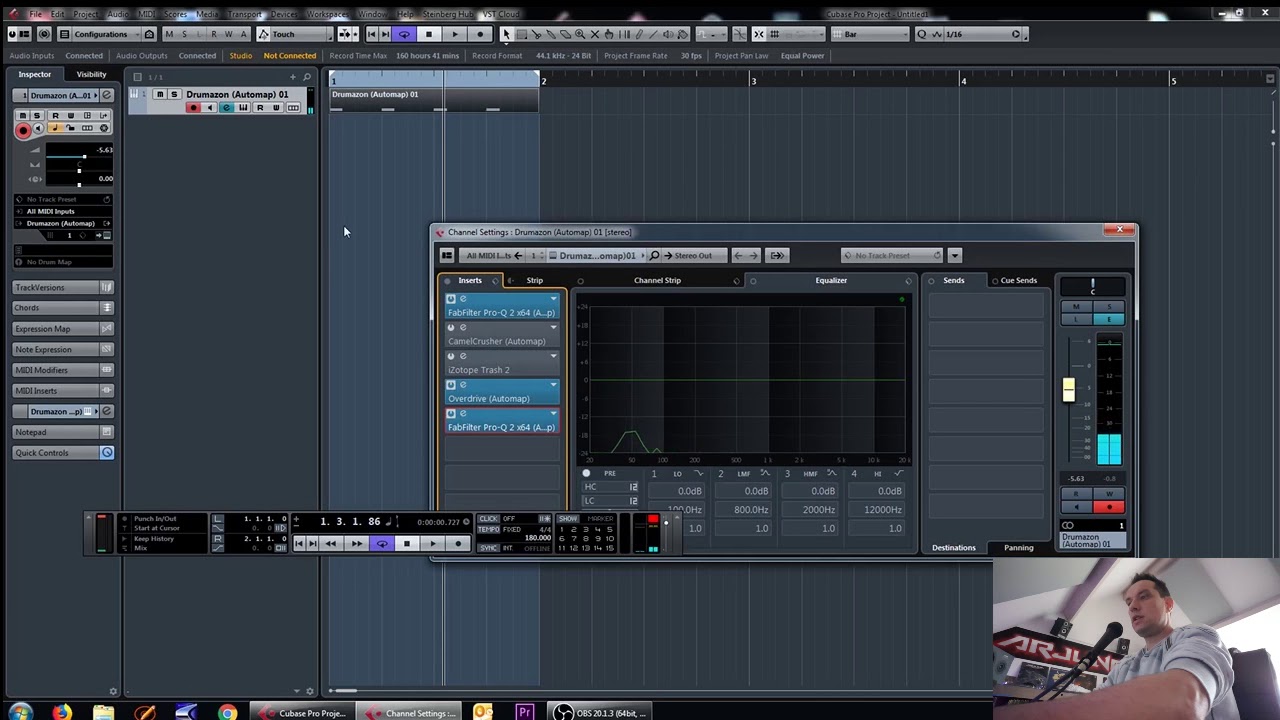Open Chrome from the taskbar

pos(228,712)
